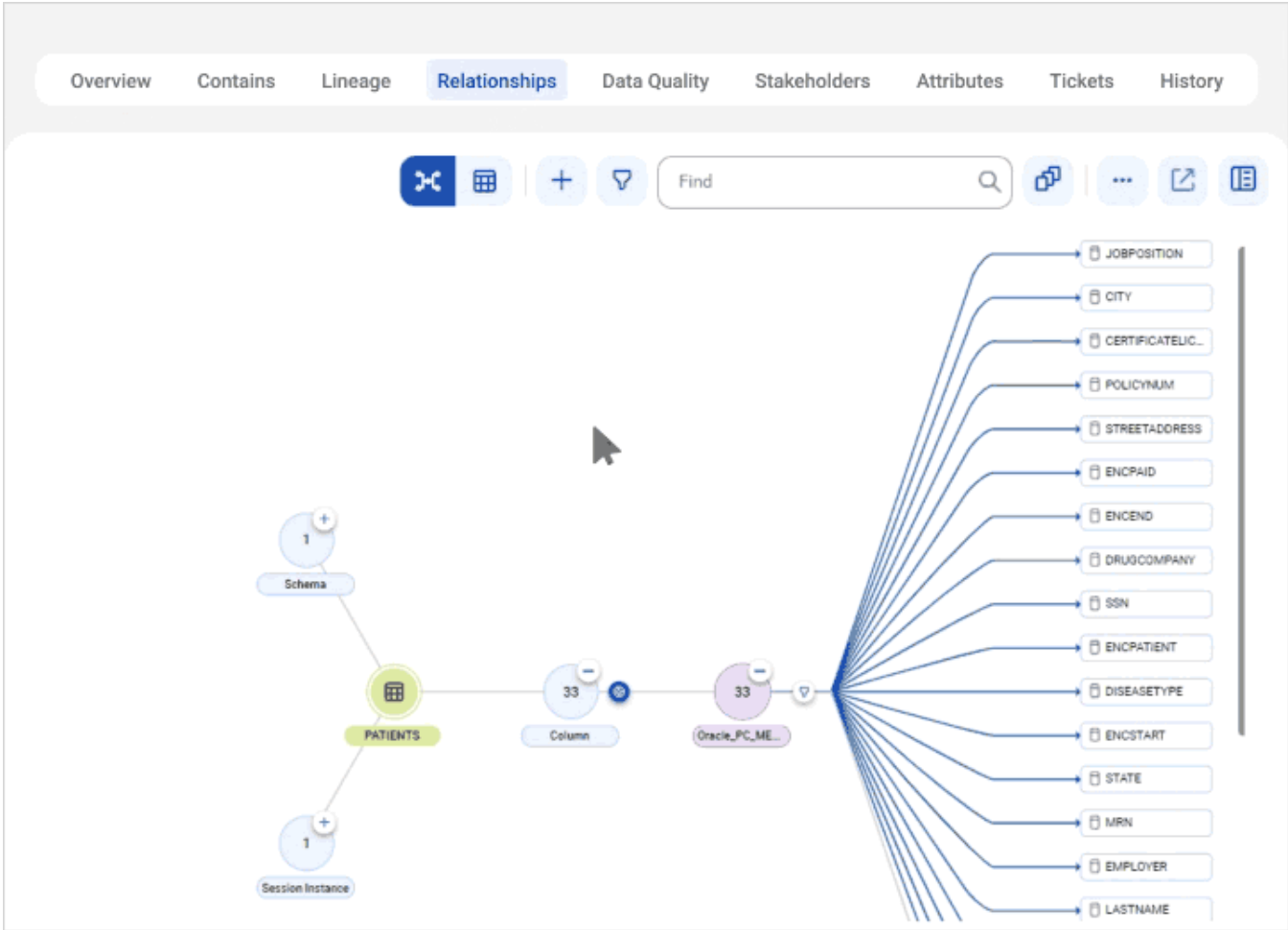Click the DISEASETYPE column node
This screenshot has width=1288, height=930.
(x=1146, y=691)
